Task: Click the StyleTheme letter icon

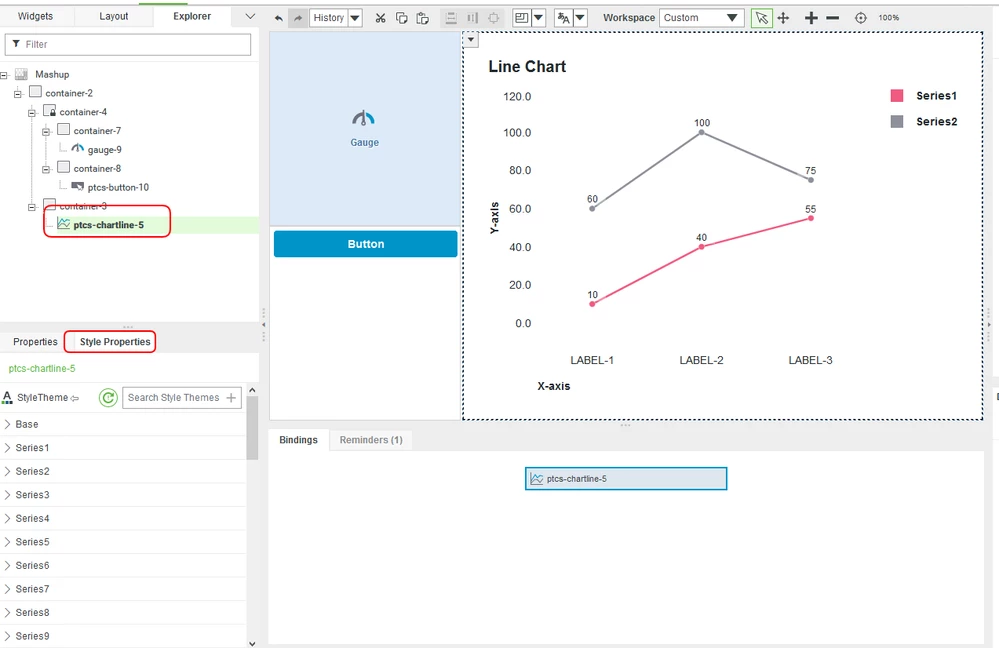Action: pos(7,398)
